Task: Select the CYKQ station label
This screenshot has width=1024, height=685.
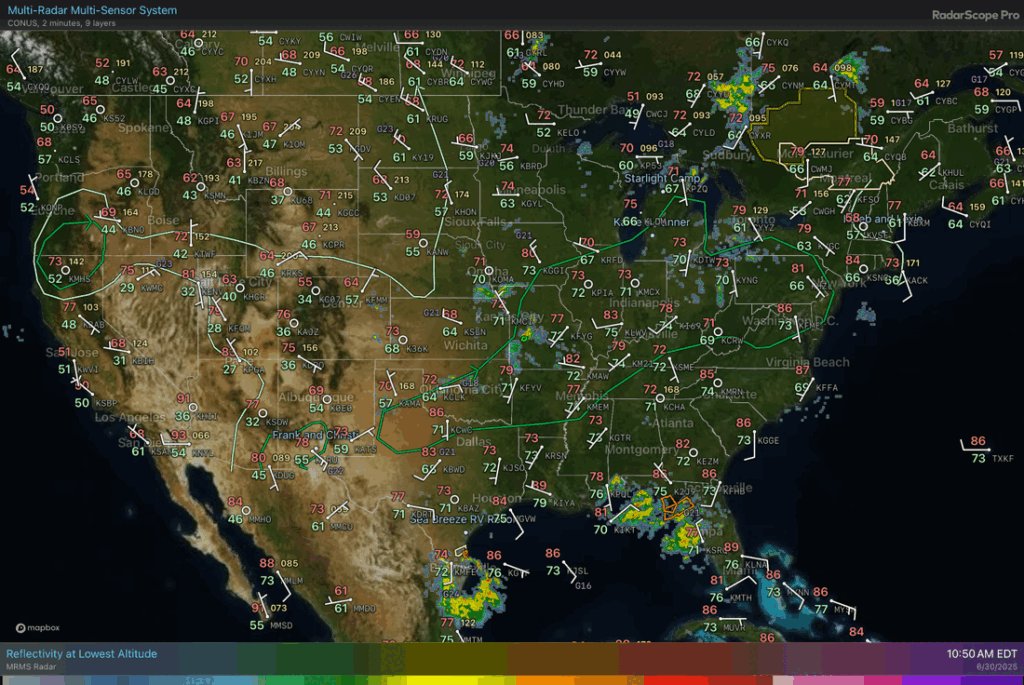Action: (x=777, y=42)
